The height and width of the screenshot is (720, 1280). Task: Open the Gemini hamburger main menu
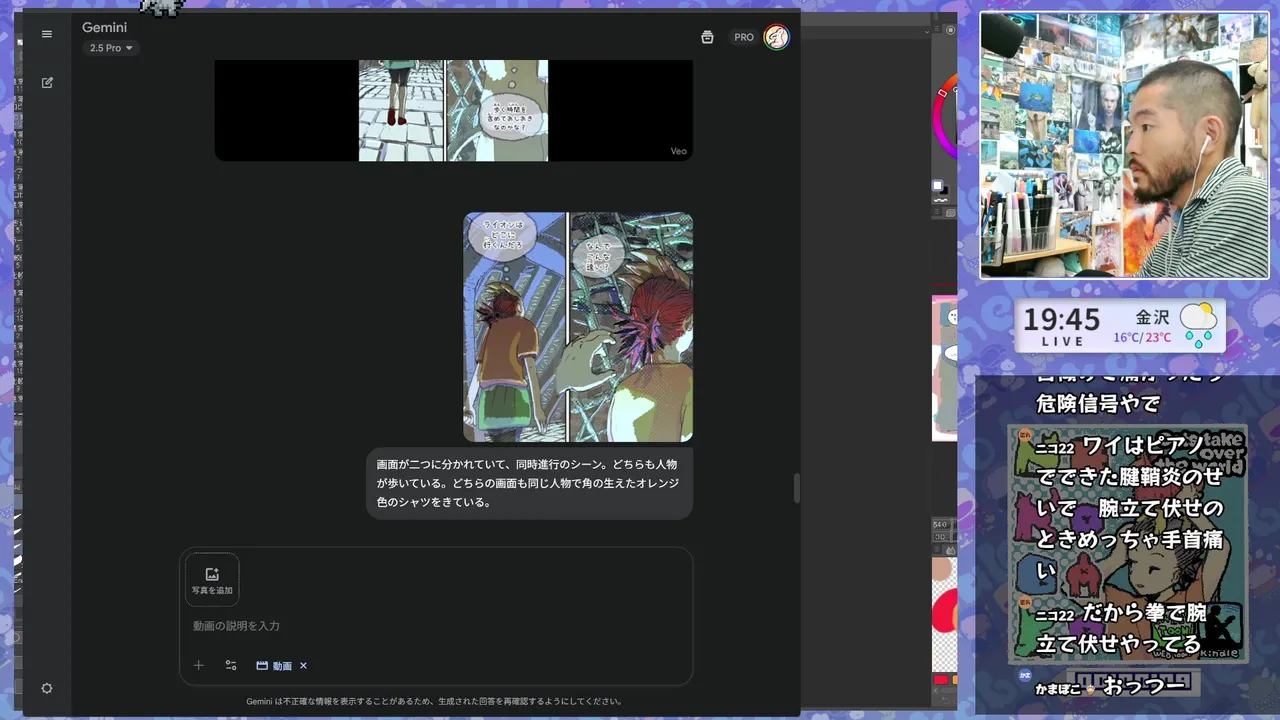point(46,34)
